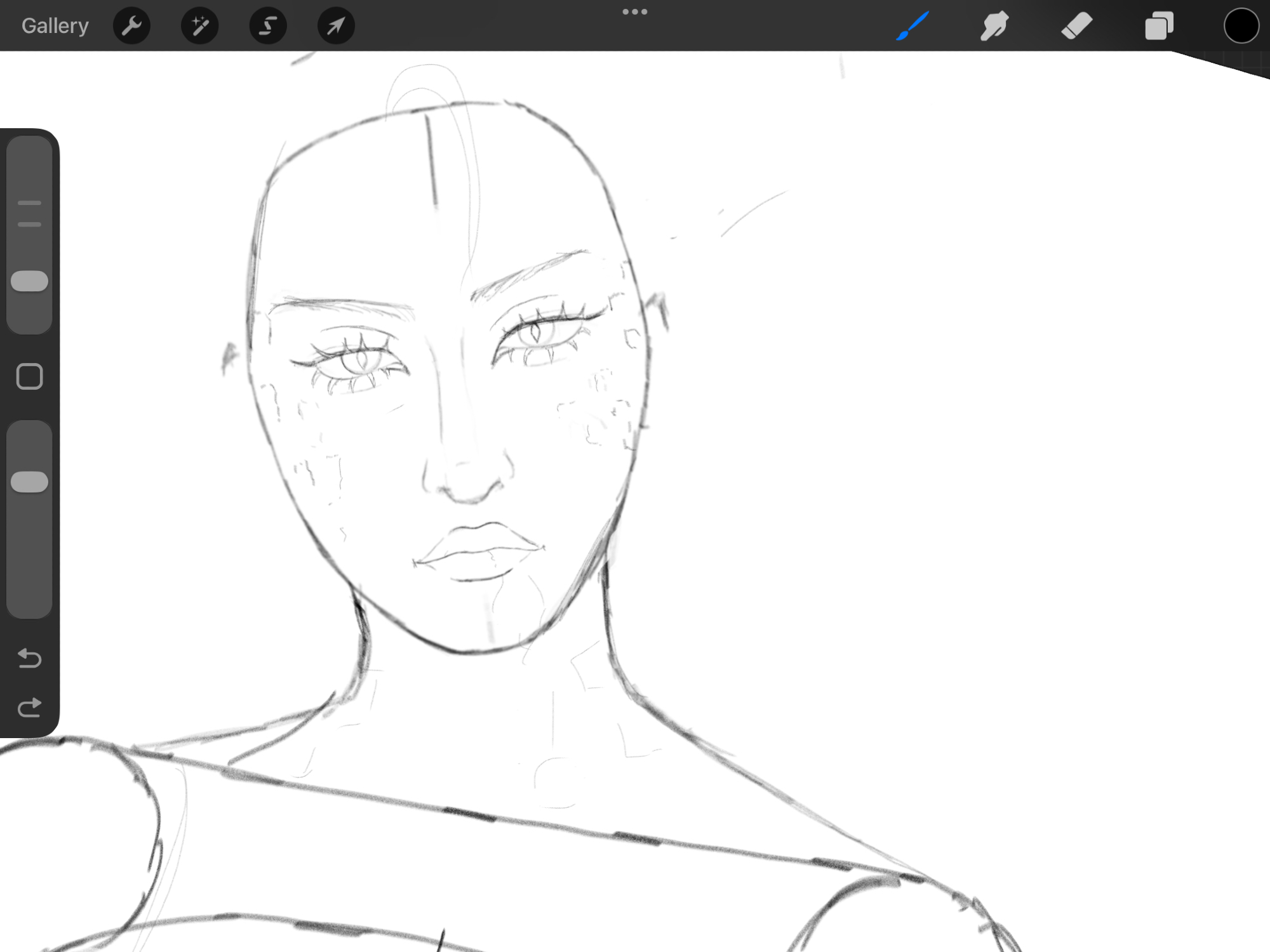The height and width of the screenshot is (952, 1270).
Task: Return to the Gallery
Action: point(55,26)
